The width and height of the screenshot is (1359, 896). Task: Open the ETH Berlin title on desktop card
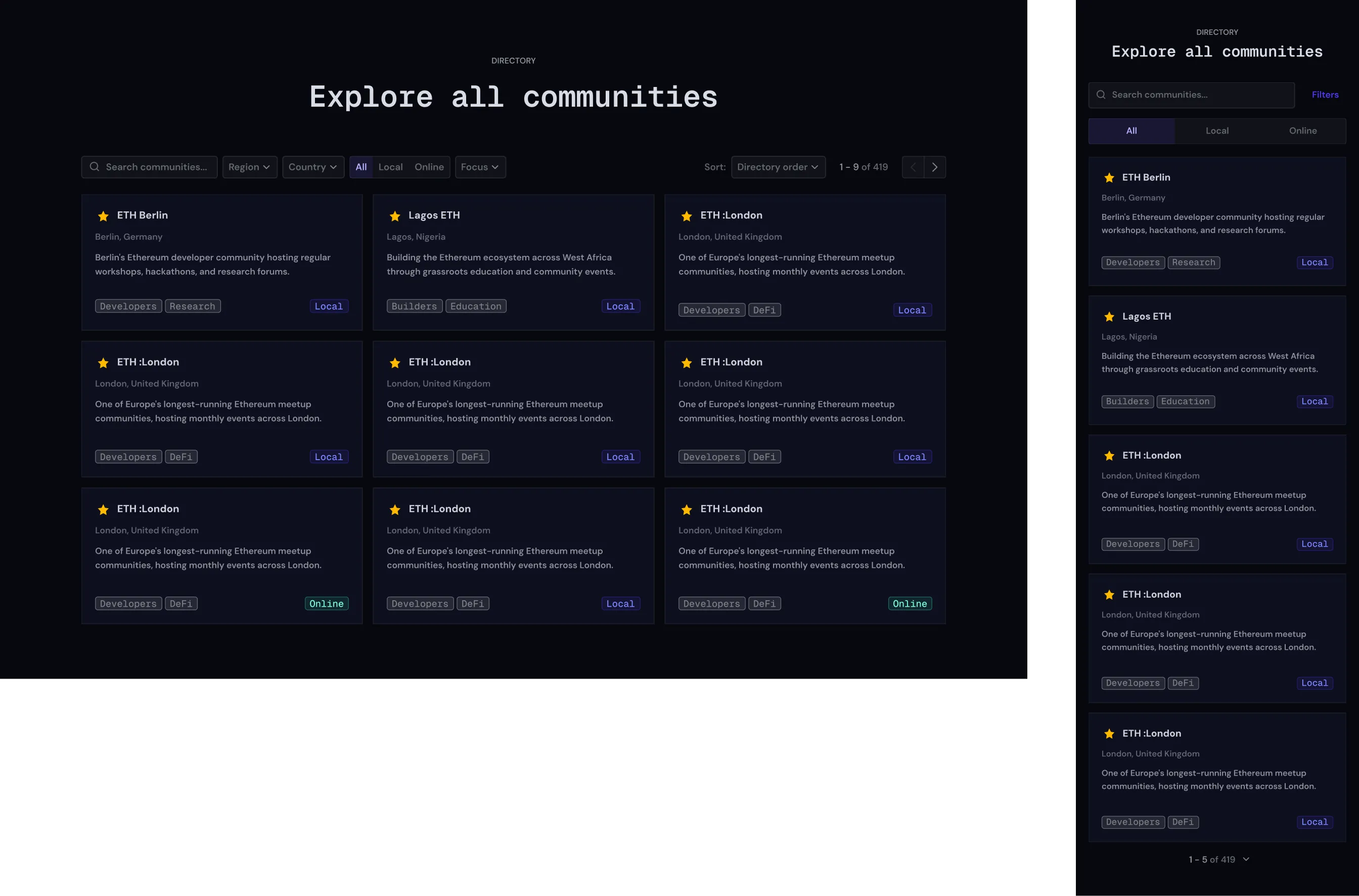point(142,215)
